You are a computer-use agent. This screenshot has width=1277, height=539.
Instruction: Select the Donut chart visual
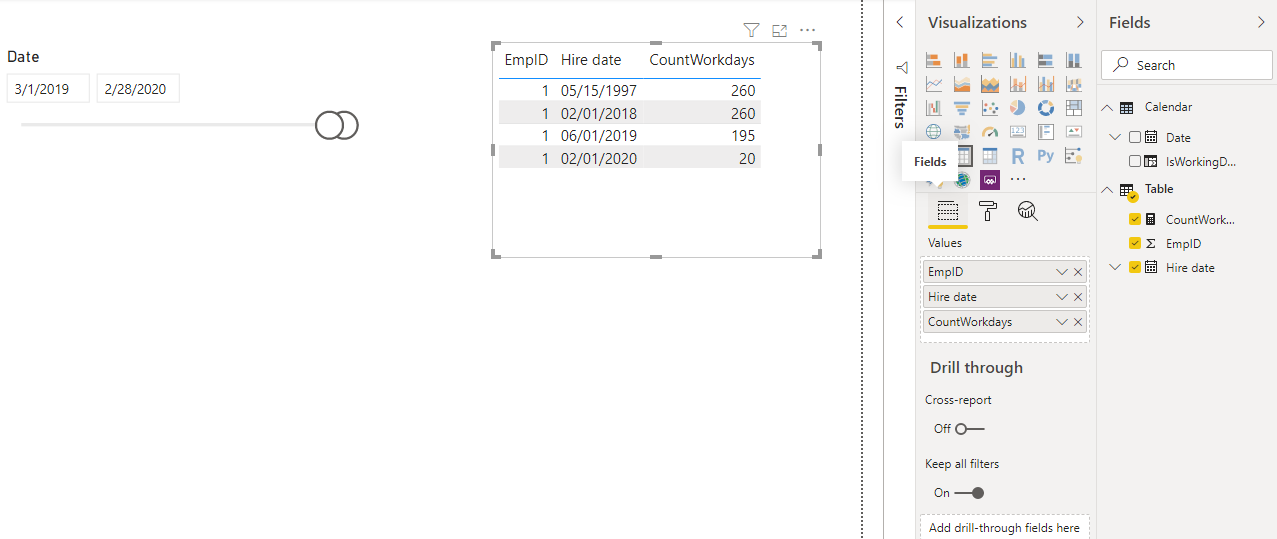(x=1046, y=108)
